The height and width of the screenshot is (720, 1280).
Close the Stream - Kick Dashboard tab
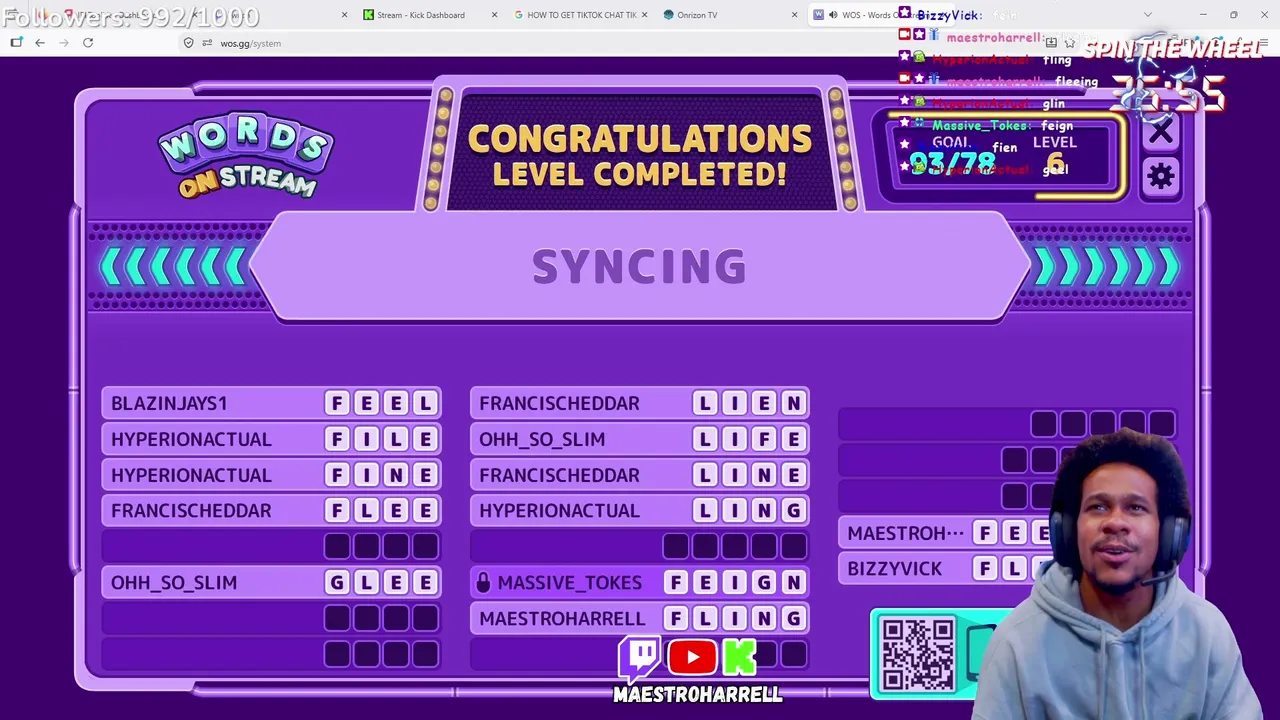point(494,15)
